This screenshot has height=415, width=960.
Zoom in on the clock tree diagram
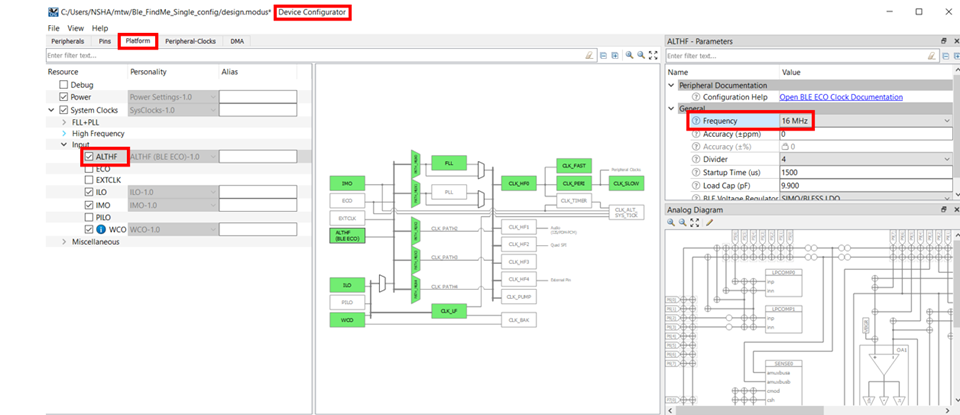click(x=629, y=55)
